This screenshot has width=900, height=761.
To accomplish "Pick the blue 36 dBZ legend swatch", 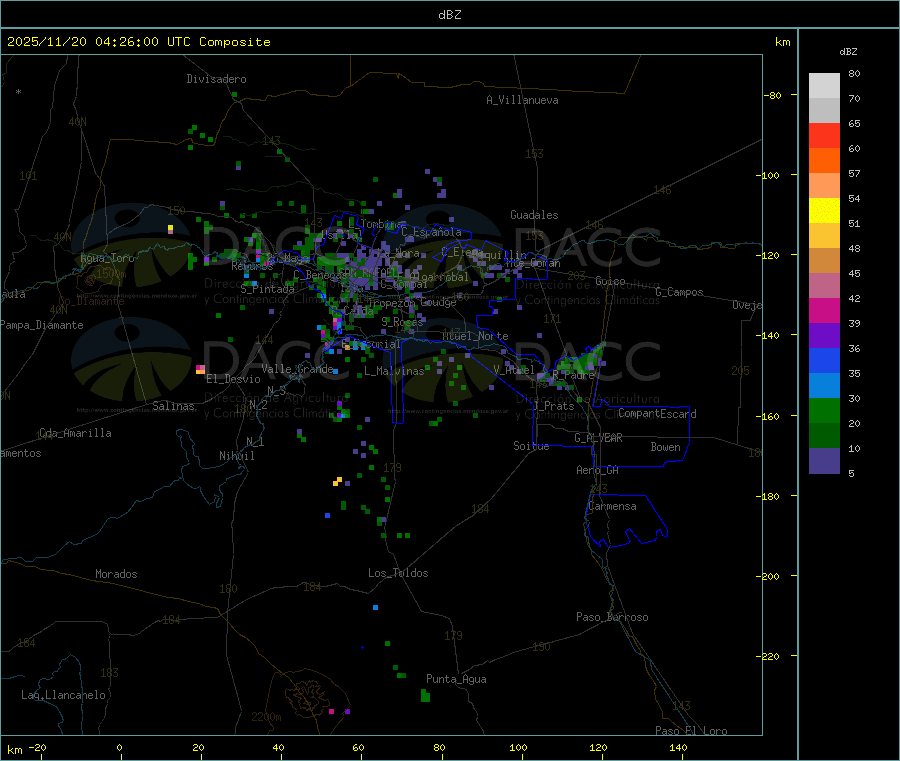I will tap(824, 360).
